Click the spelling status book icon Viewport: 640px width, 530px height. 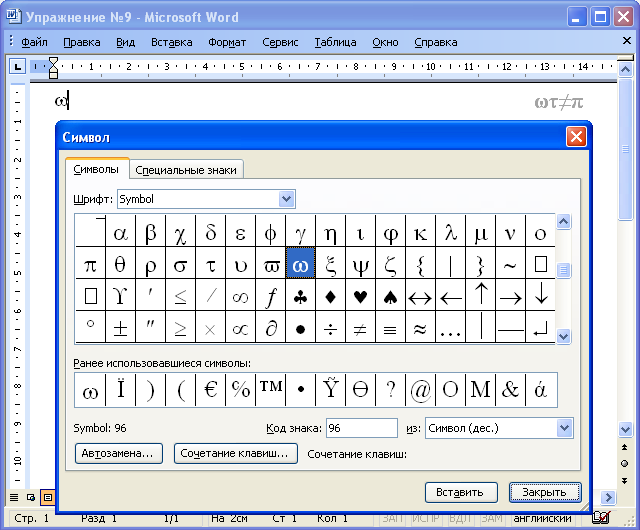[x=602, y=518]
